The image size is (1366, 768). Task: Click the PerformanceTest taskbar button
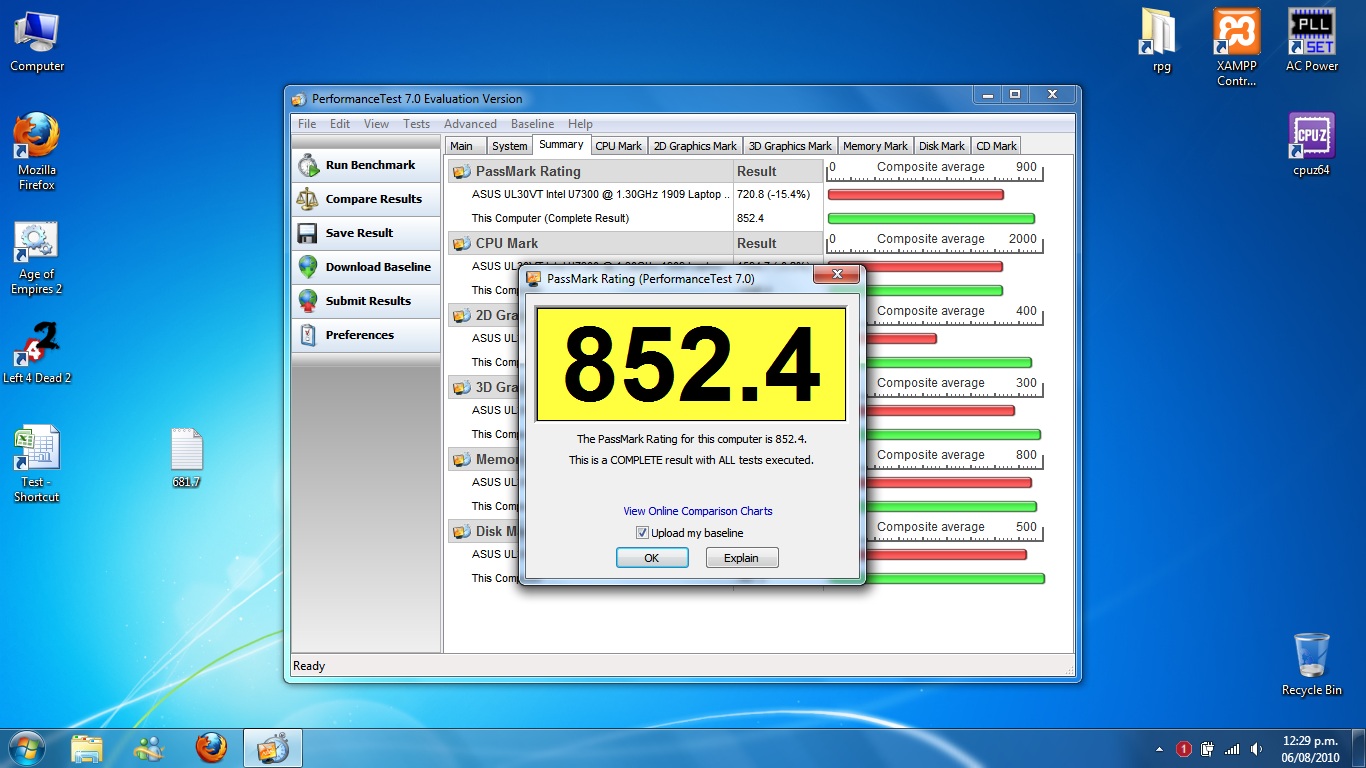tap(273, 748)
